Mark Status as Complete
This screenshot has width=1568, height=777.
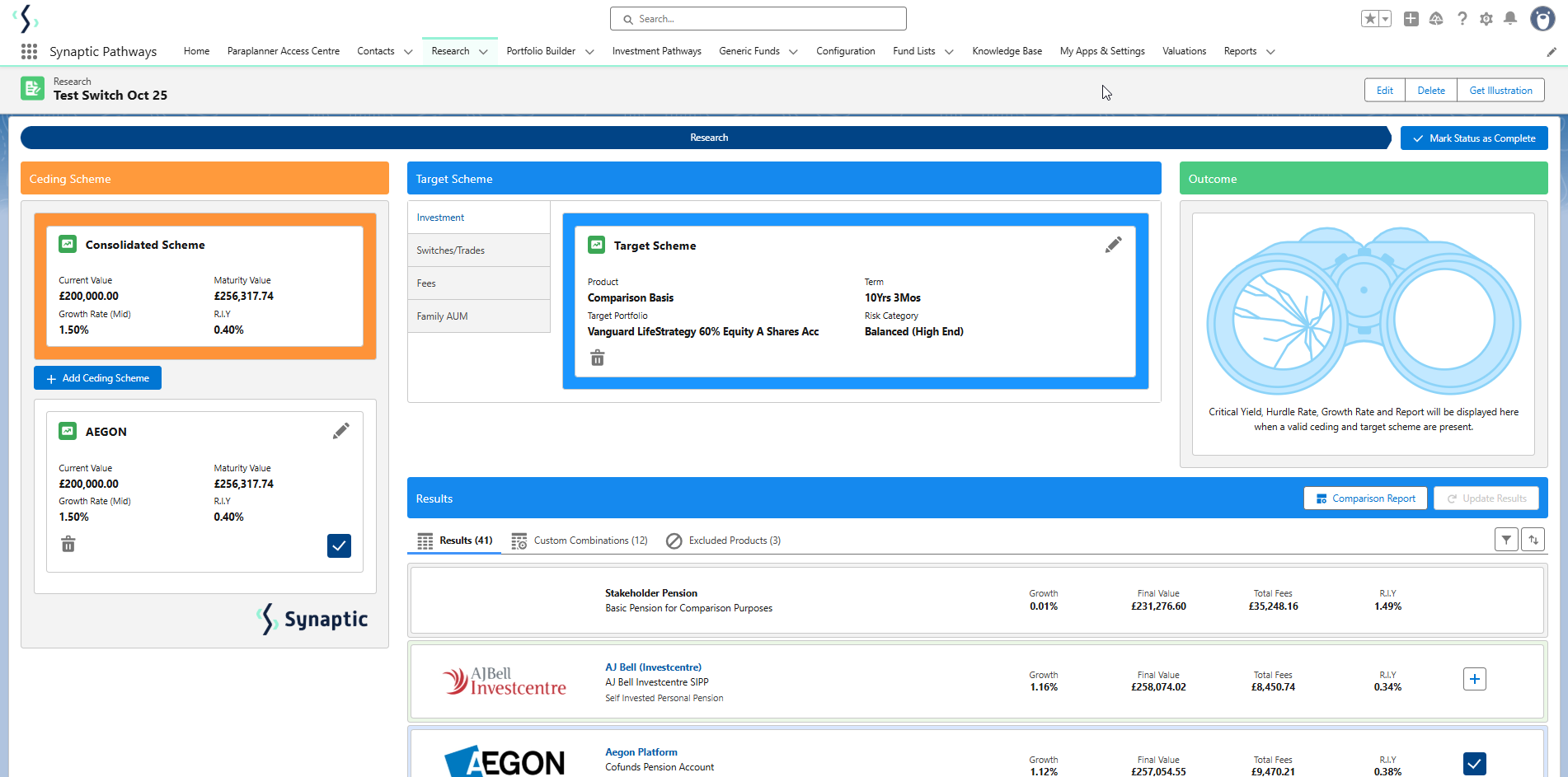[1474, 138]
